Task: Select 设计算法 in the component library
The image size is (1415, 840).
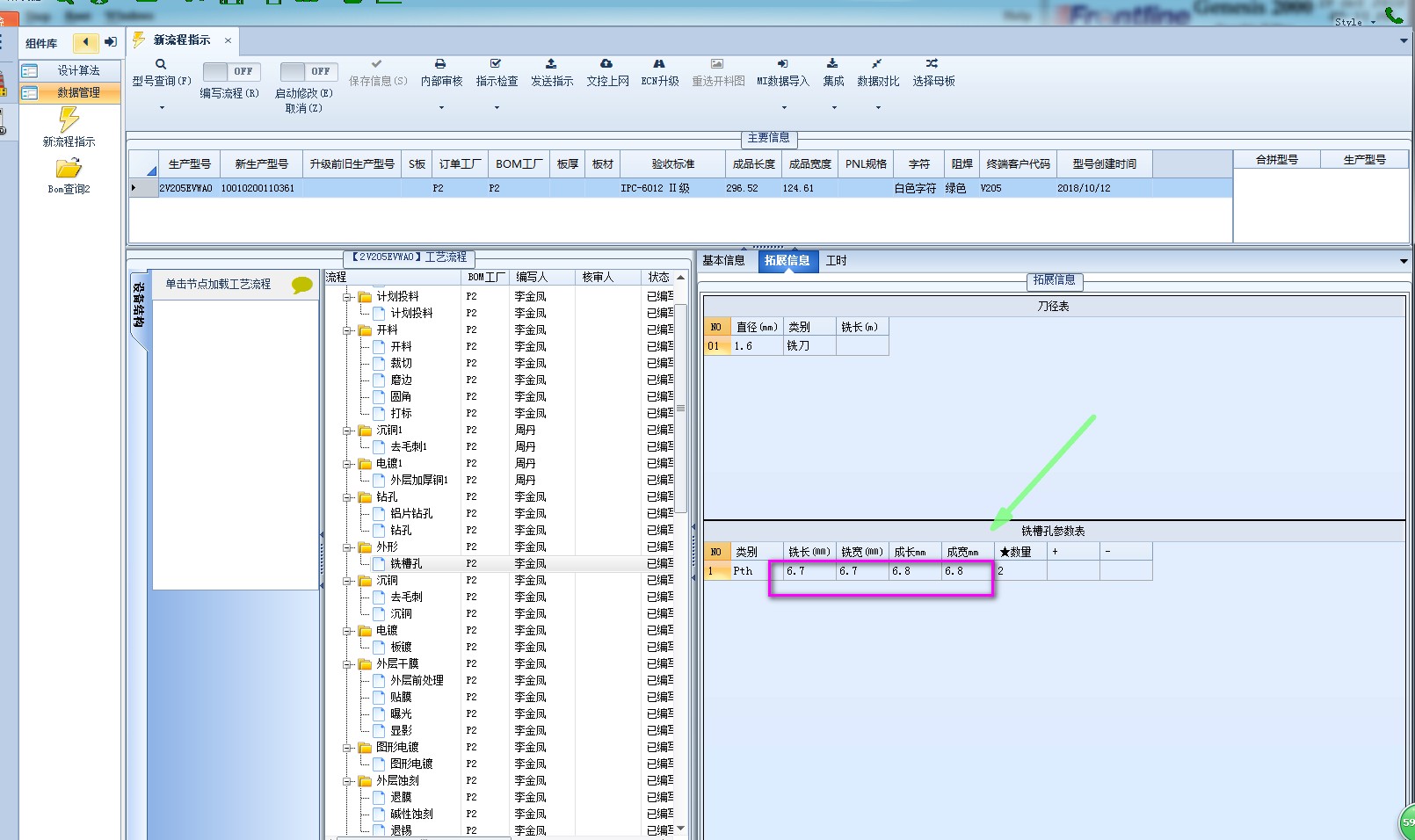Action: click(70, 70)
